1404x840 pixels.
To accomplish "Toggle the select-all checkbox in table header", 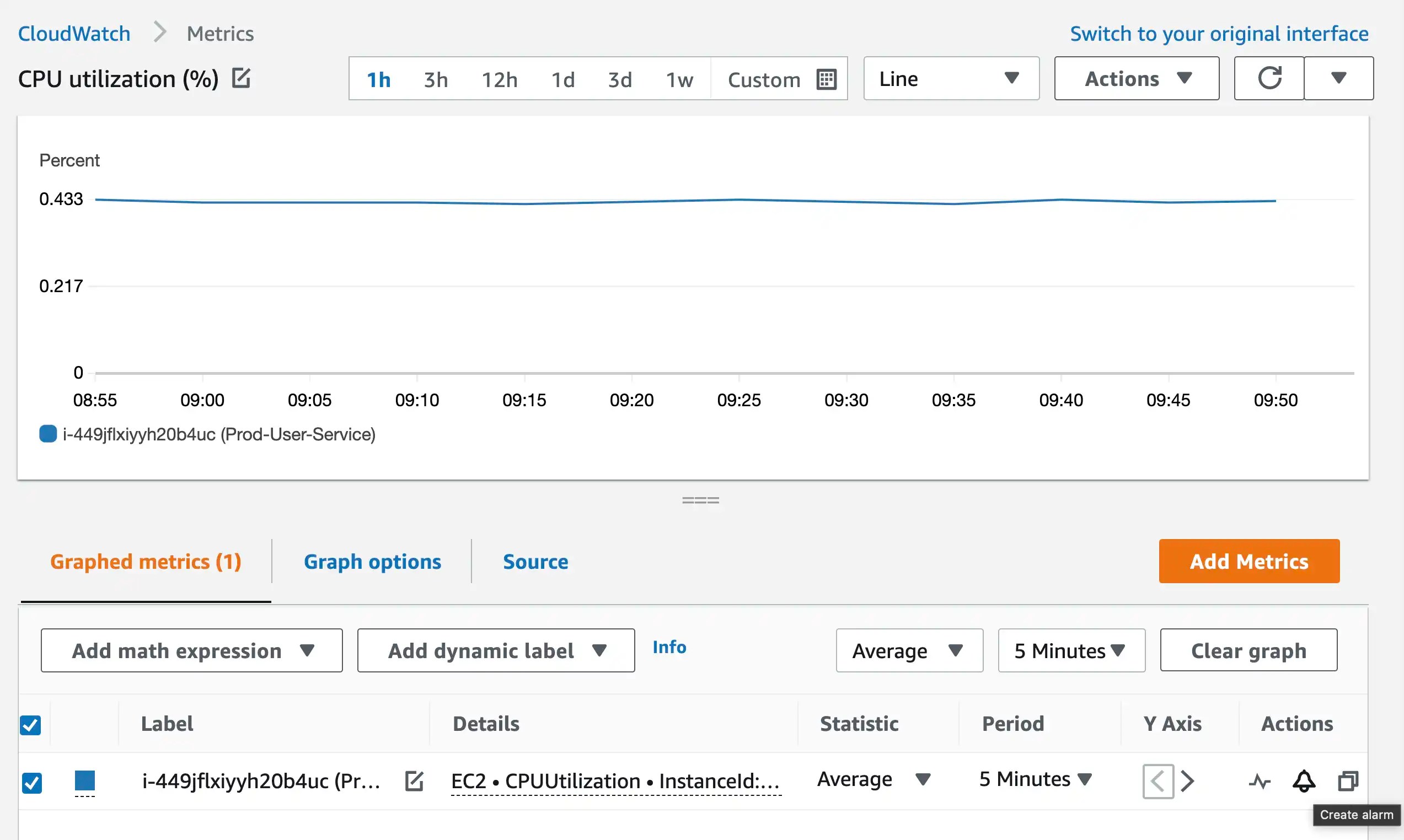I will click(31, 725).
